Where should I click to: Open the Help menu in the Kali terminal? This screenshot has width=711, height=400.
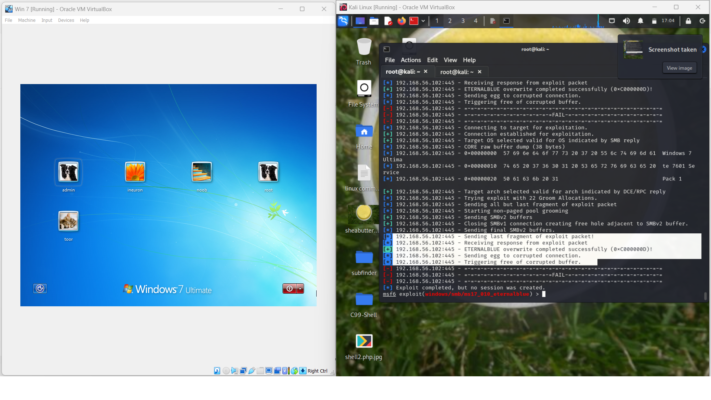(x=469, y=60)
